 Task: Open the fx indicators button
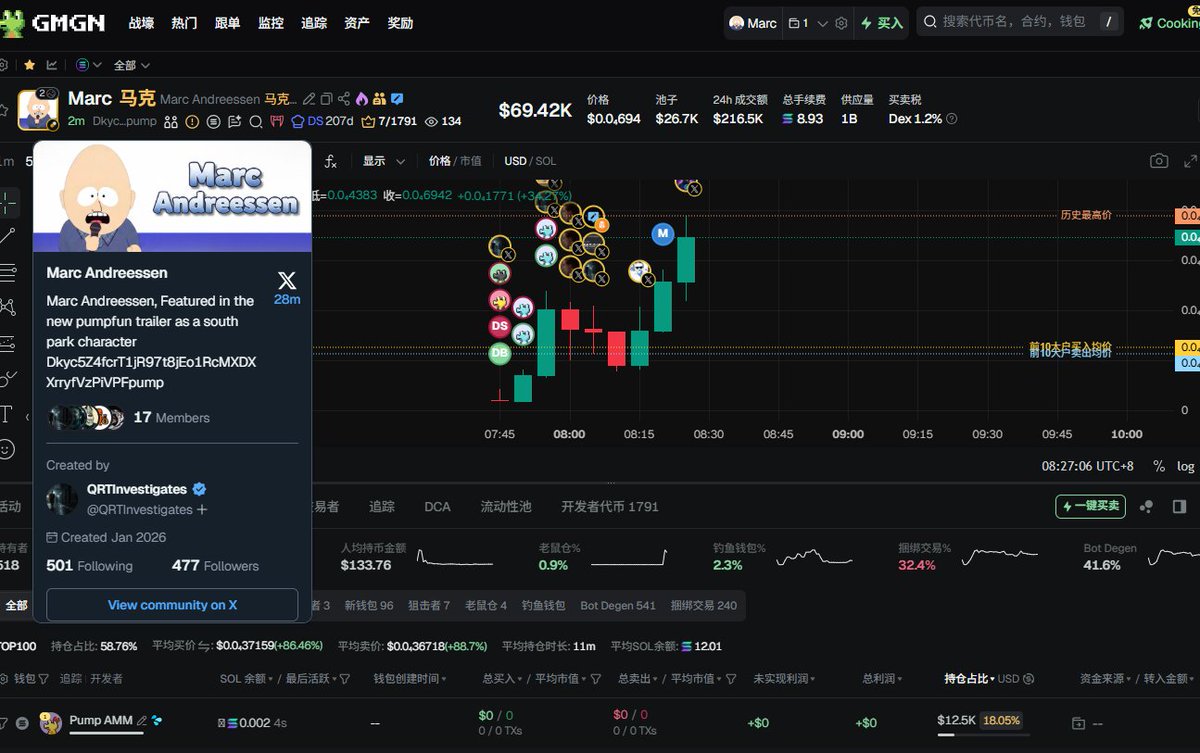331,161
